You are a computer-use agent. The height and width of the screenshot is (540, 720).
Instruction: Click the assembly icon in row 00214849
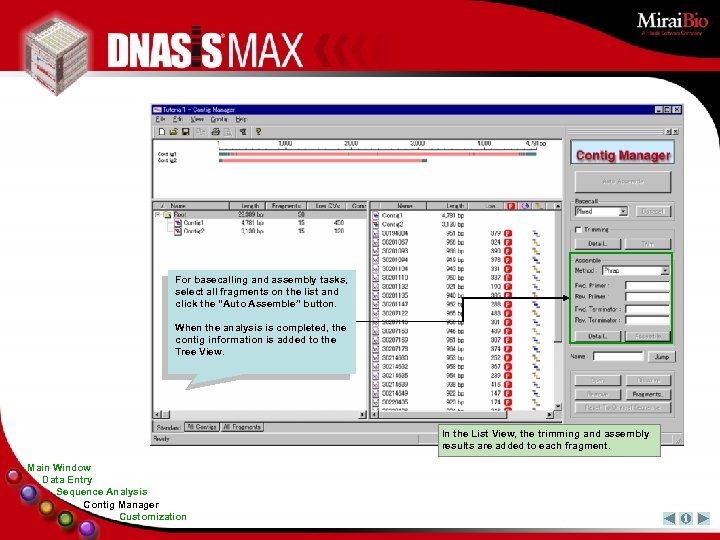(536, 394)
